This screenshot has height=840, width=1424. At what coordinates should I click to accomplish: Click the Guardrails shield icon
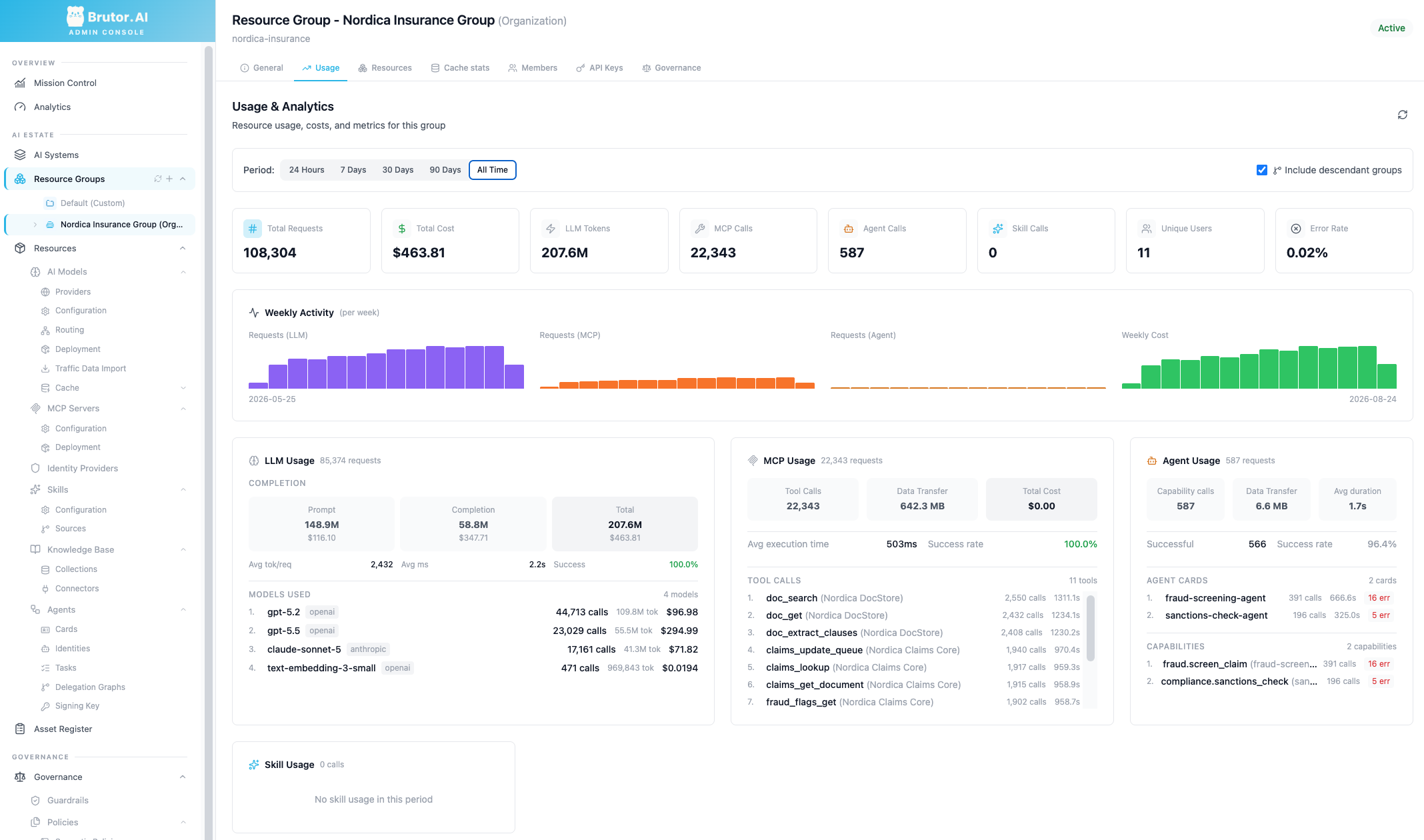pyautogui.click(x=35, y=800)
